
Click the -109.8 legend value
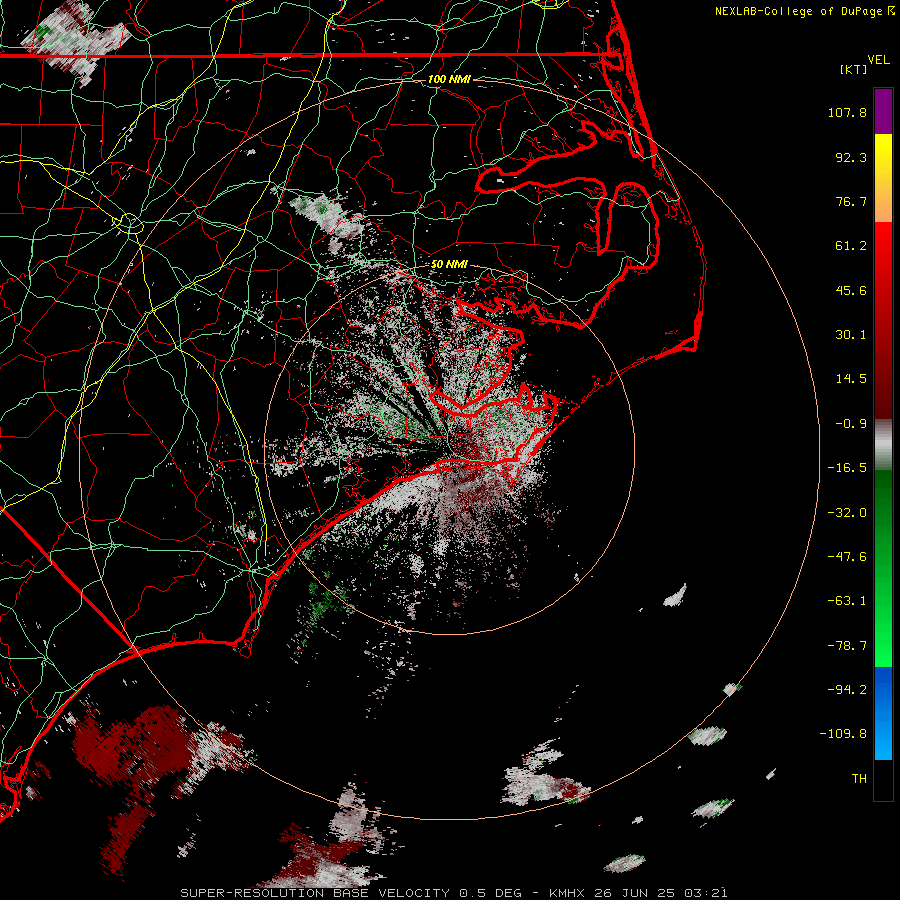(x=843, y=734)
